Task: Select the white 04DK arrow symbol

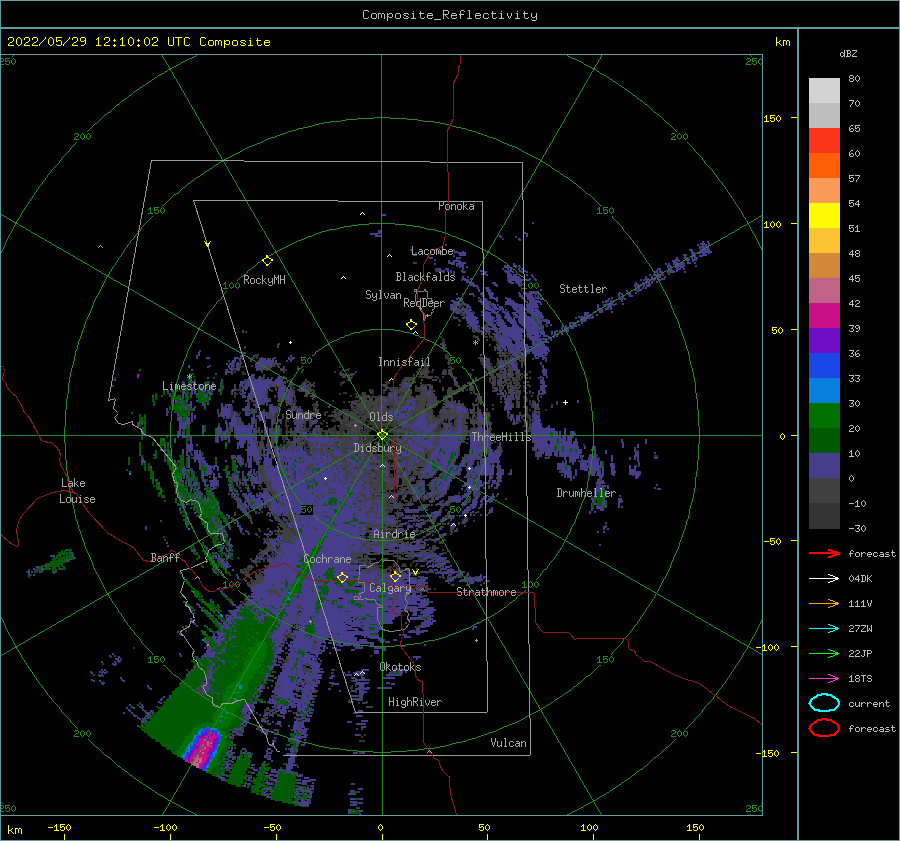Action: pos(824,579)
